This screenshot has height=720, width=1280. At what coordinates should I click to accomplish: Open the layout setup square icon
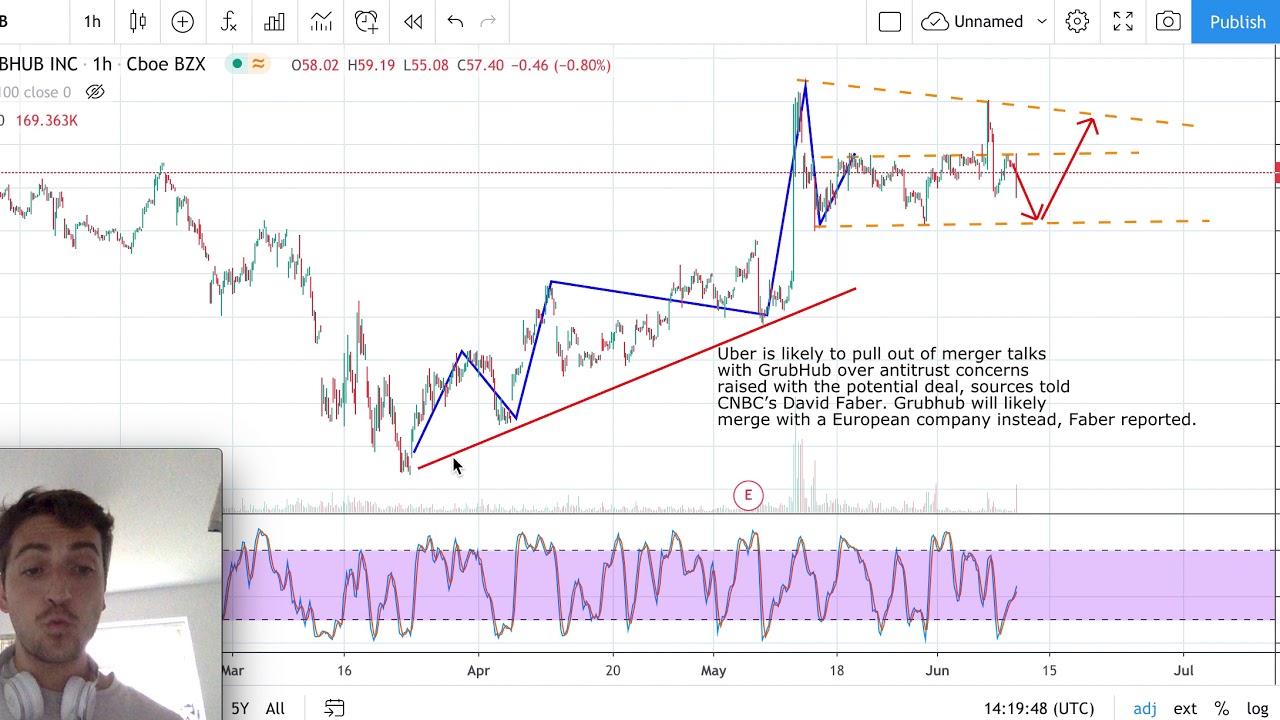tap(890, 22)
